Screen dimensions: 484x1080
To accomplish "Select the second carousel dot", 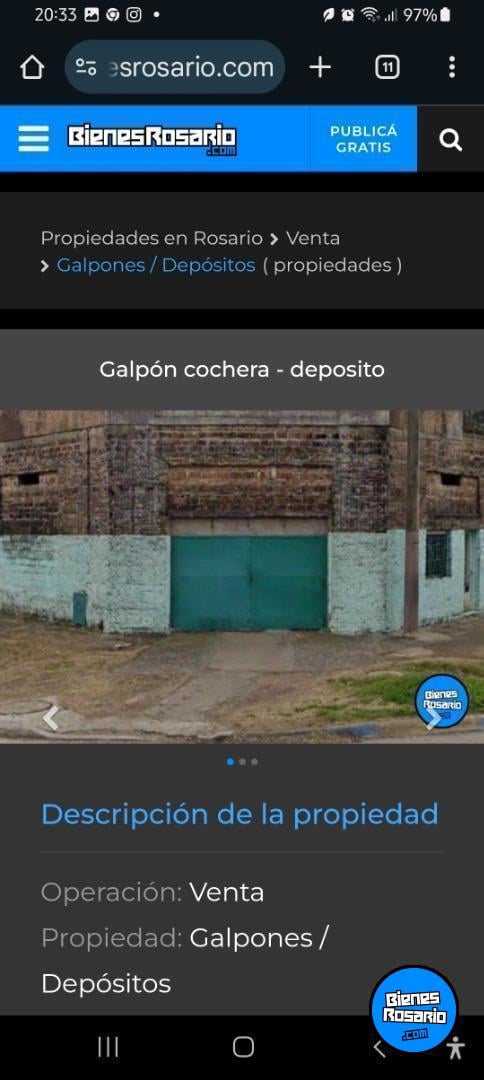I will tap(242, 762).
